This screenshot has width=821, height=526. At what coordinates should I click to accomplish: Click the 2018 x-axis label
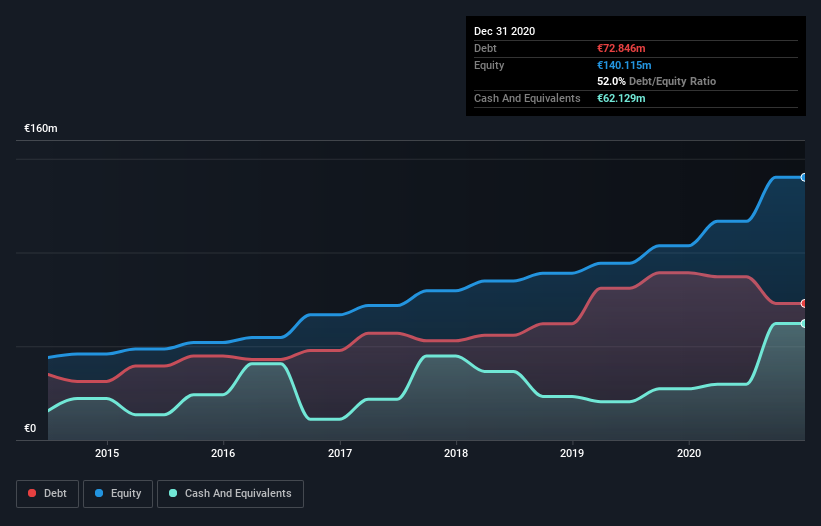click(456, 453)
